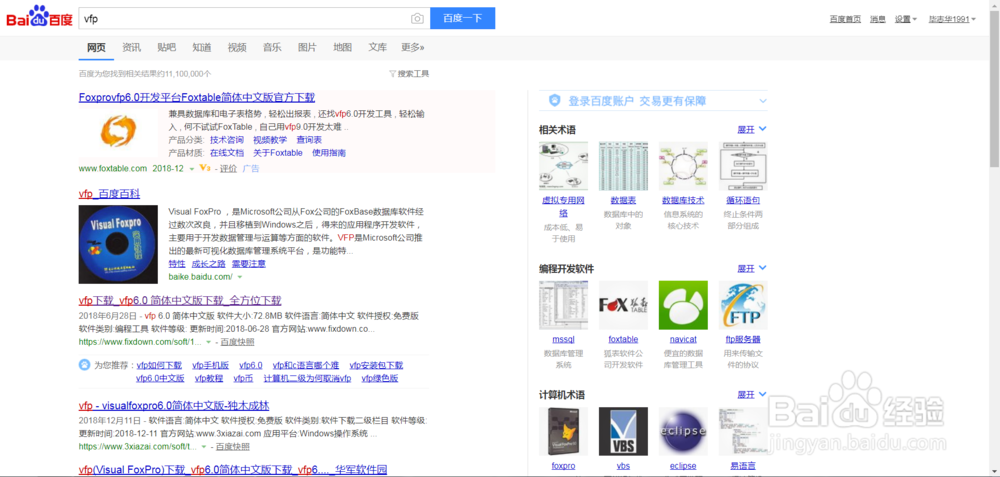Select the 网页 tab

(x=96, y=47)
